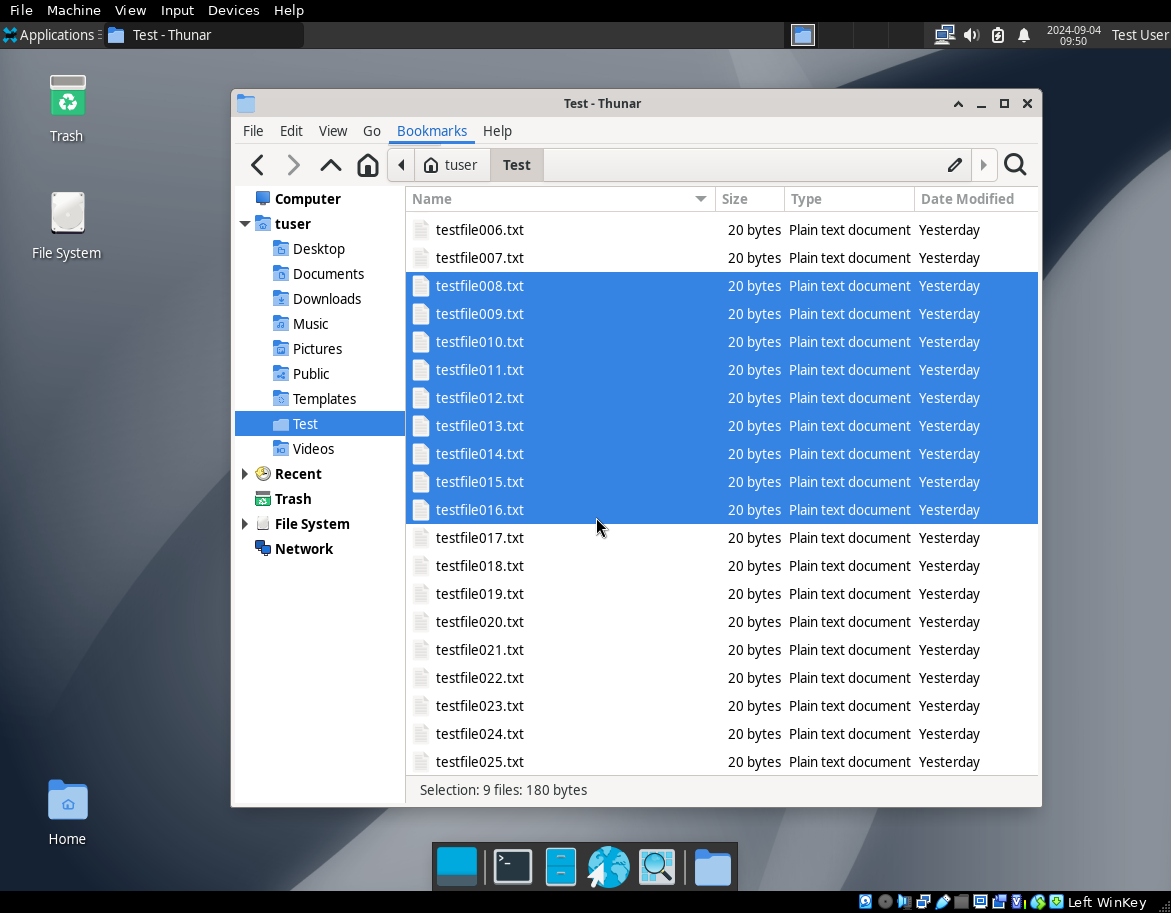Open notifications bell in top panel
Screen dimensions: 1171x913
(1024, 35)
